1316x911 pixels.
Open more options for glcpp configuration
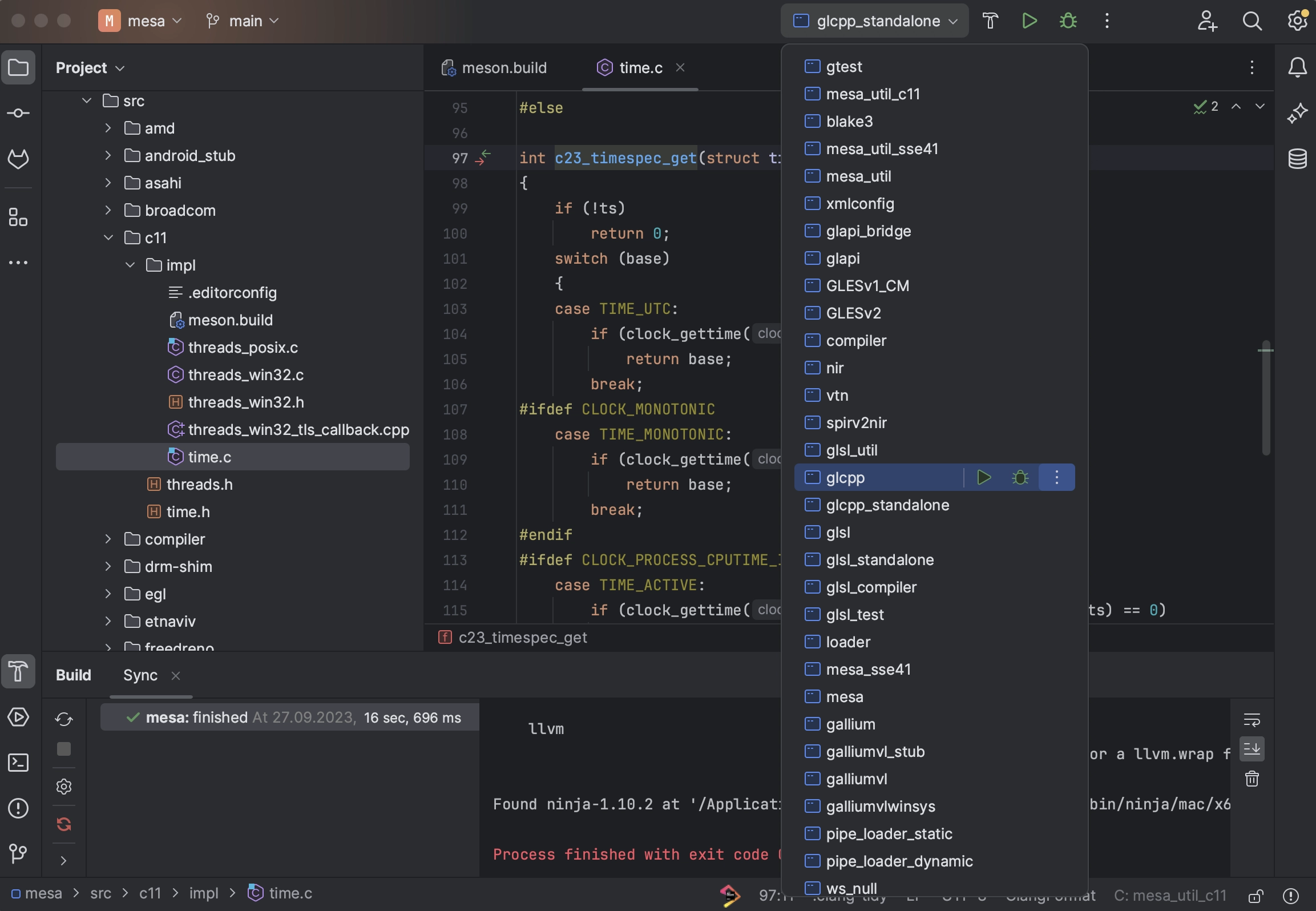point(1057,477)
